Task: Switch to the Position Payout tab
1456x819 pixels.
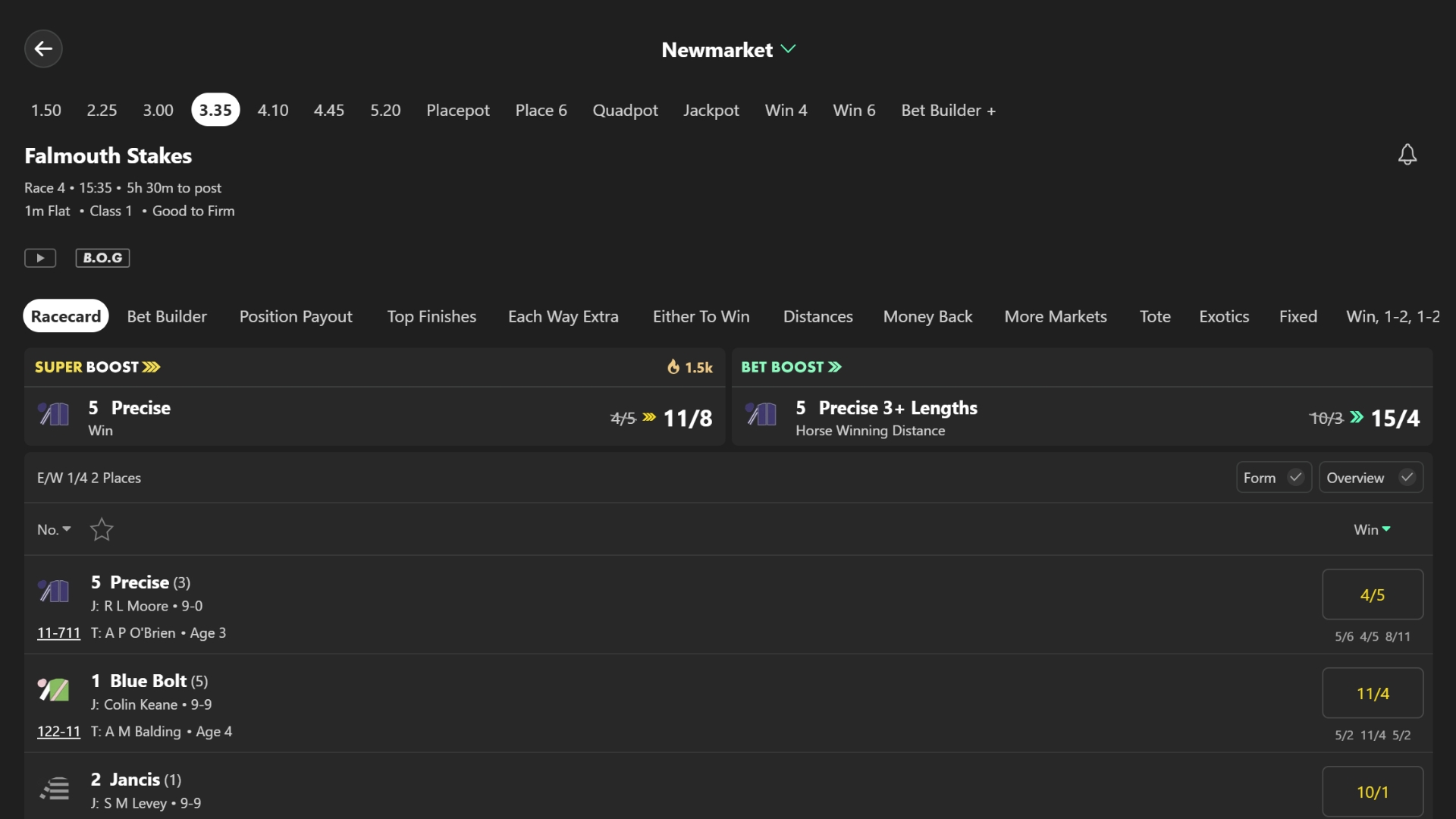Action: pyautogui.click(x=296, y=316)
